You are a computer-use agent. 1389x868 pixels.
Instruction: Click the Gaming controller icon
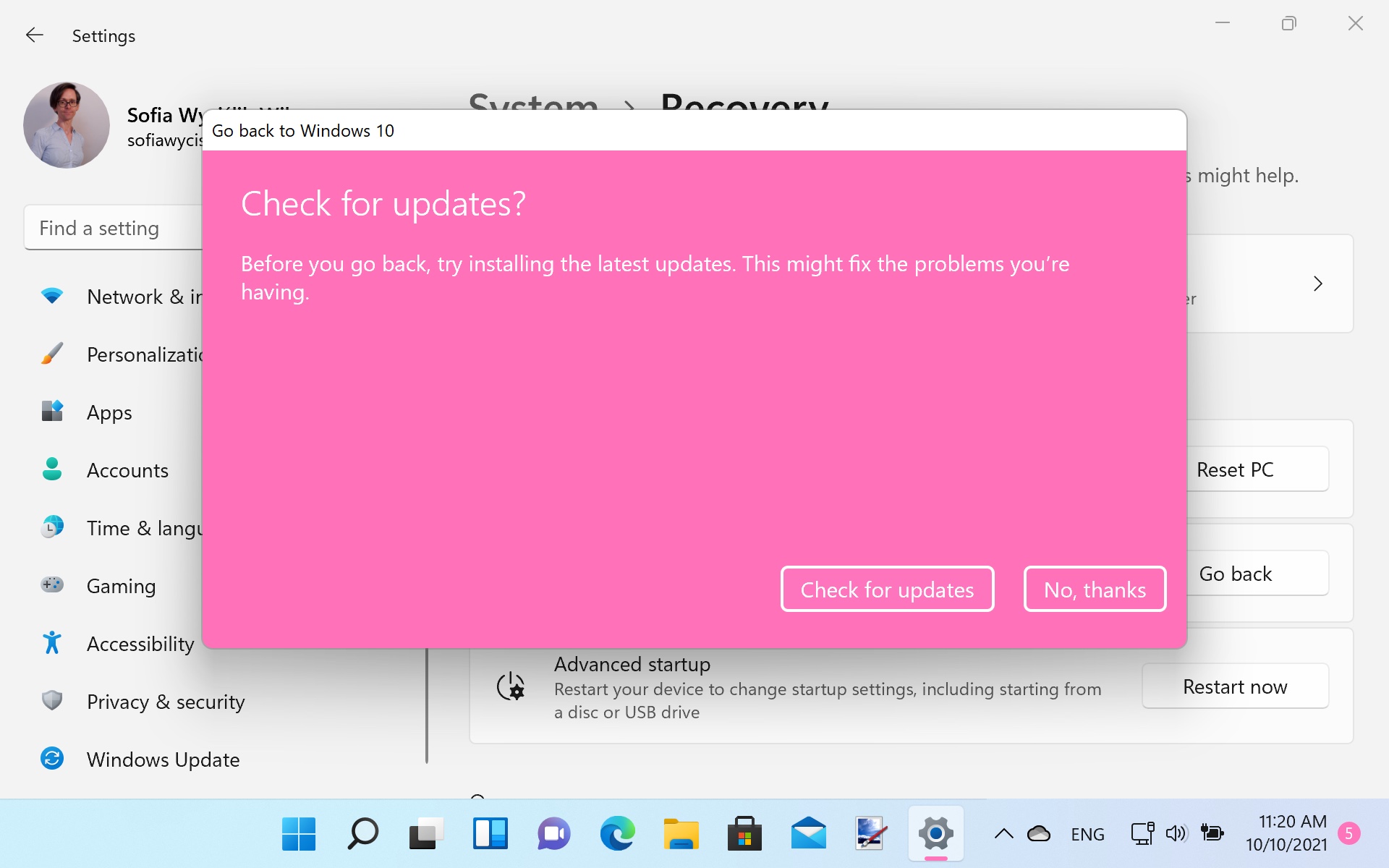click(52, 584)
